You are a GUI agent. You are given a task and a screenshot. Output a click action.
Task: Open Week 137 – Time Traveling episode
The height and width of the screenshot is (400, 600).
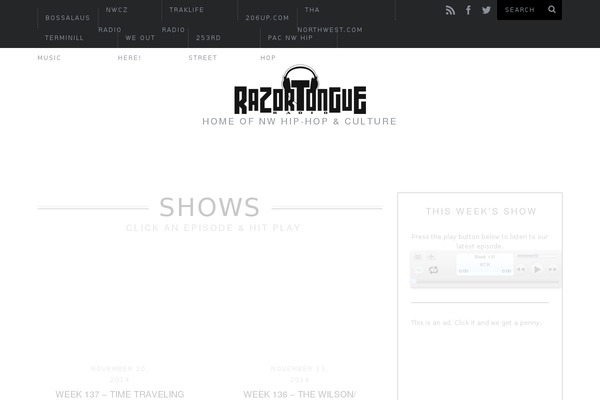(120, 394)
